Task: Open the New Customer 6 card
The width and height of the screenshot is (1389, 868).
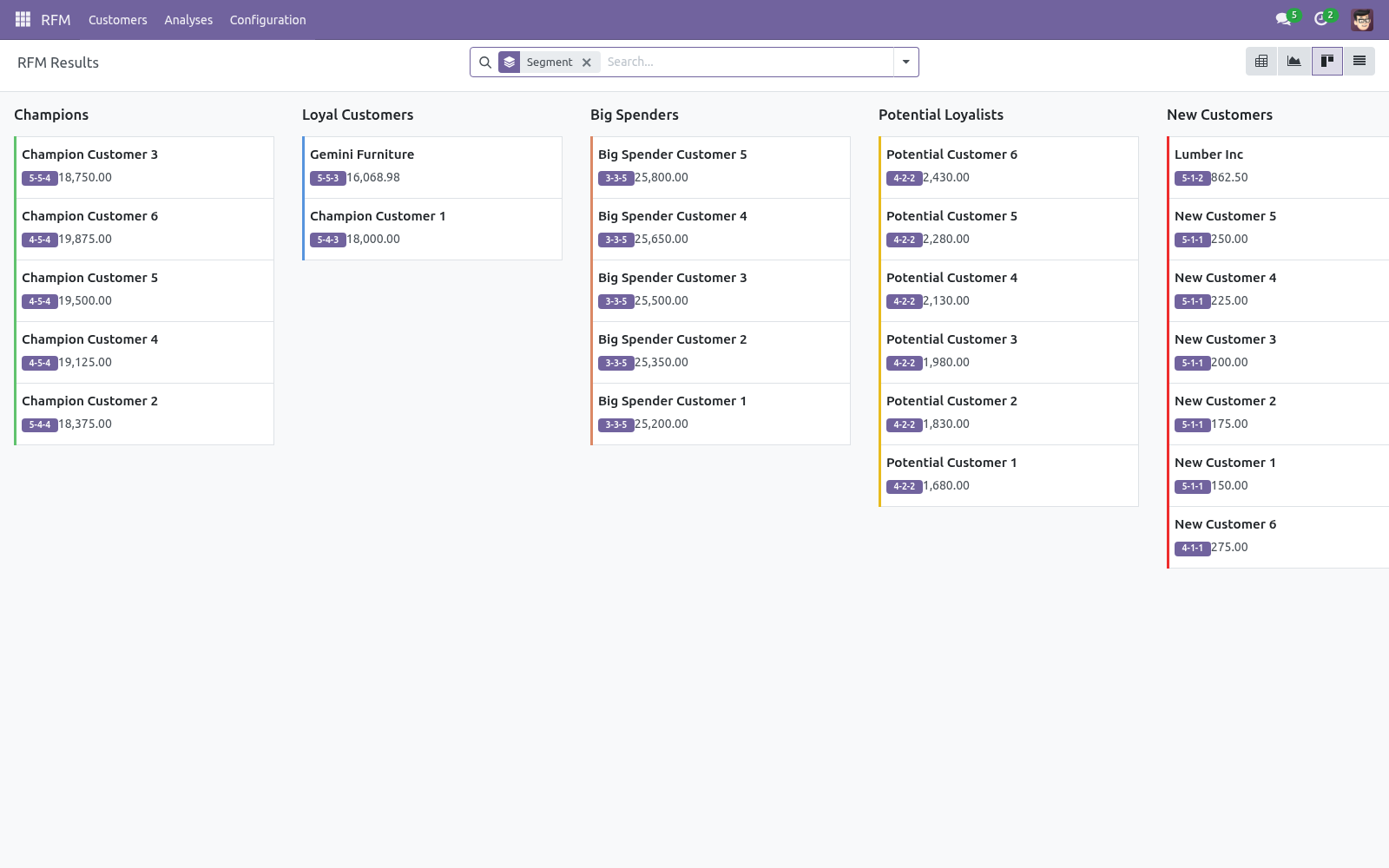Action: (x=1279, y=537)
